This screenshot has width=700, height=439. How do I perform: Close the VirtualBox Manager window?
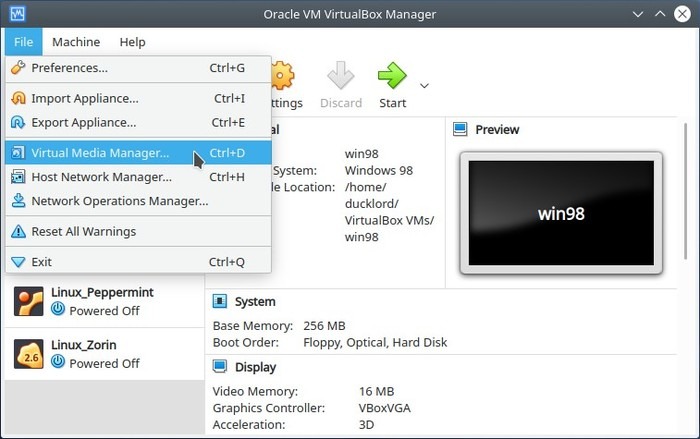[682, 14]
